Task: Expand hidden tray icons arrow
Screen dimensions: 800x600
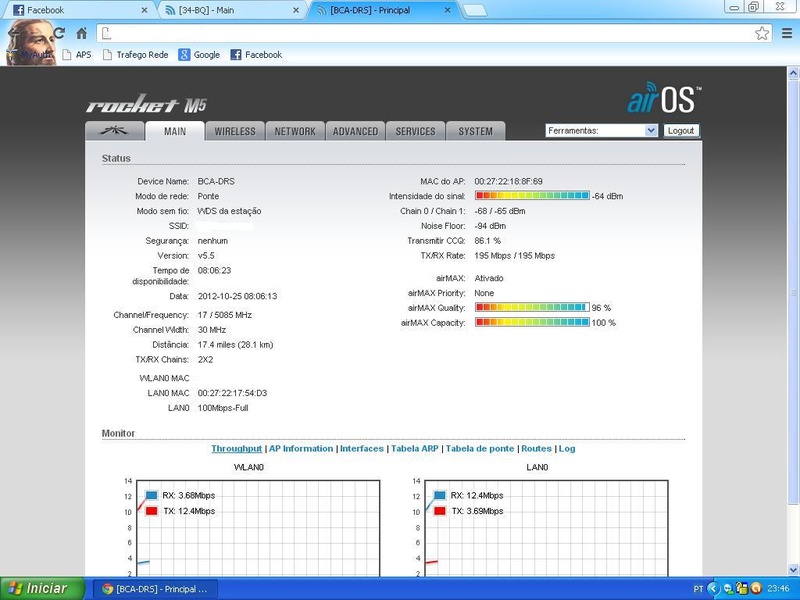Action: pos(713,589)
